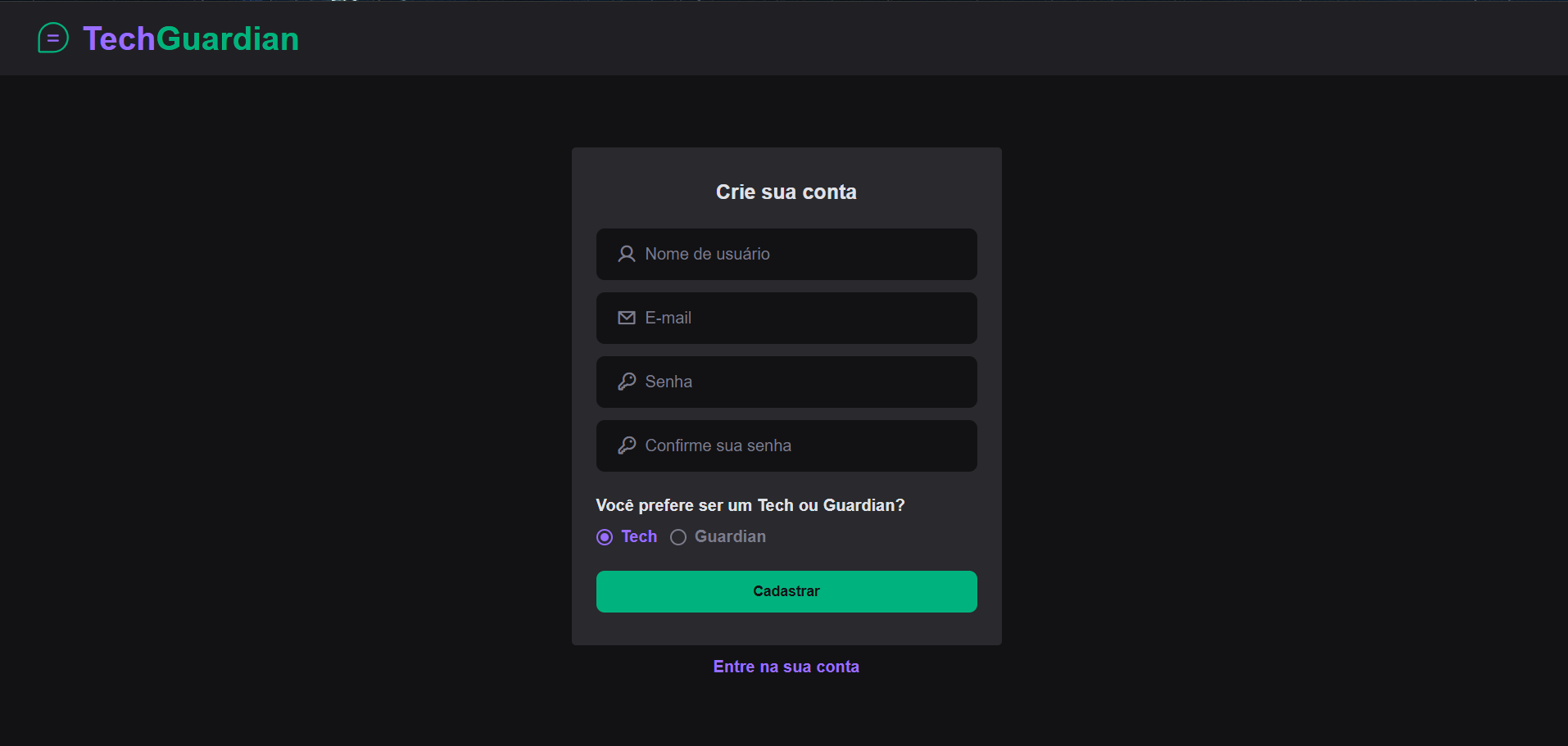
Task: Click the key icon in Confirme sua senha field
Action: pos(627,445)
